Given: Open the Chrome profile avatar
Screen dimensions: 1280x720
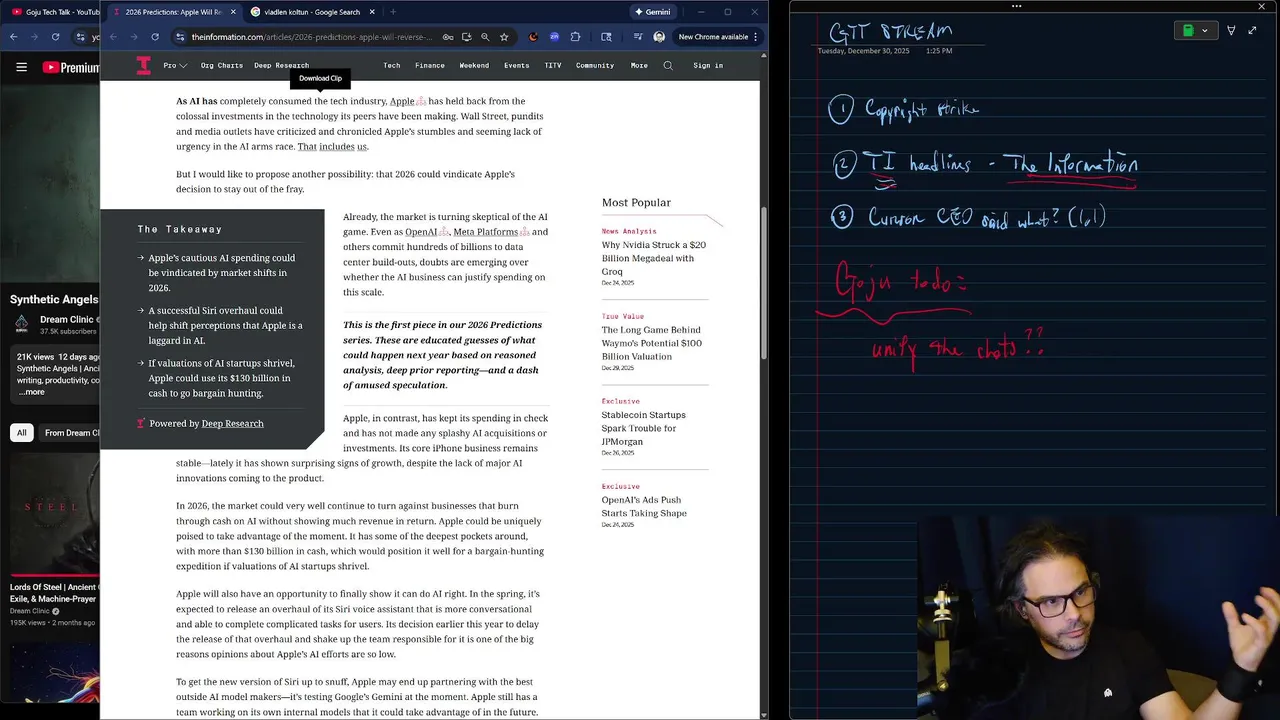Looking at the screenshot, I should [659, 37].
